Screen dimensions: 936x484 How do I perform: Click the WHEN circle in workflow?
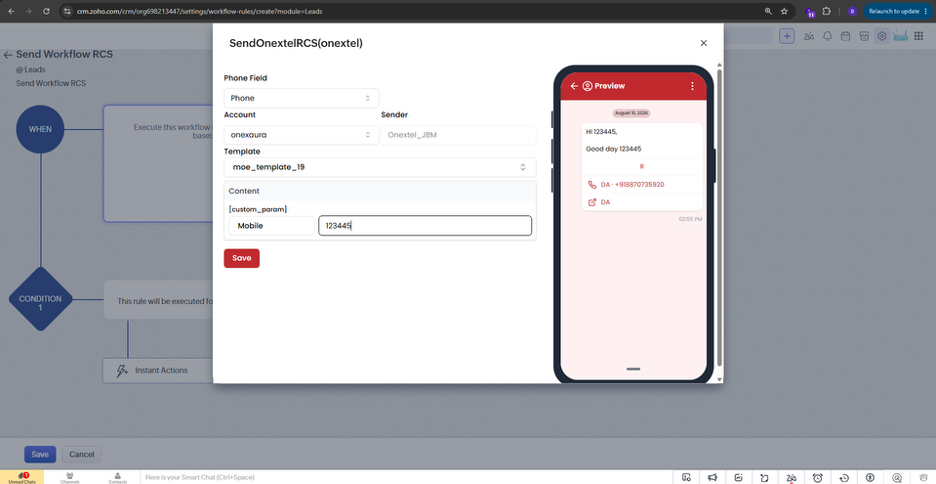click(x=40, y=129)
